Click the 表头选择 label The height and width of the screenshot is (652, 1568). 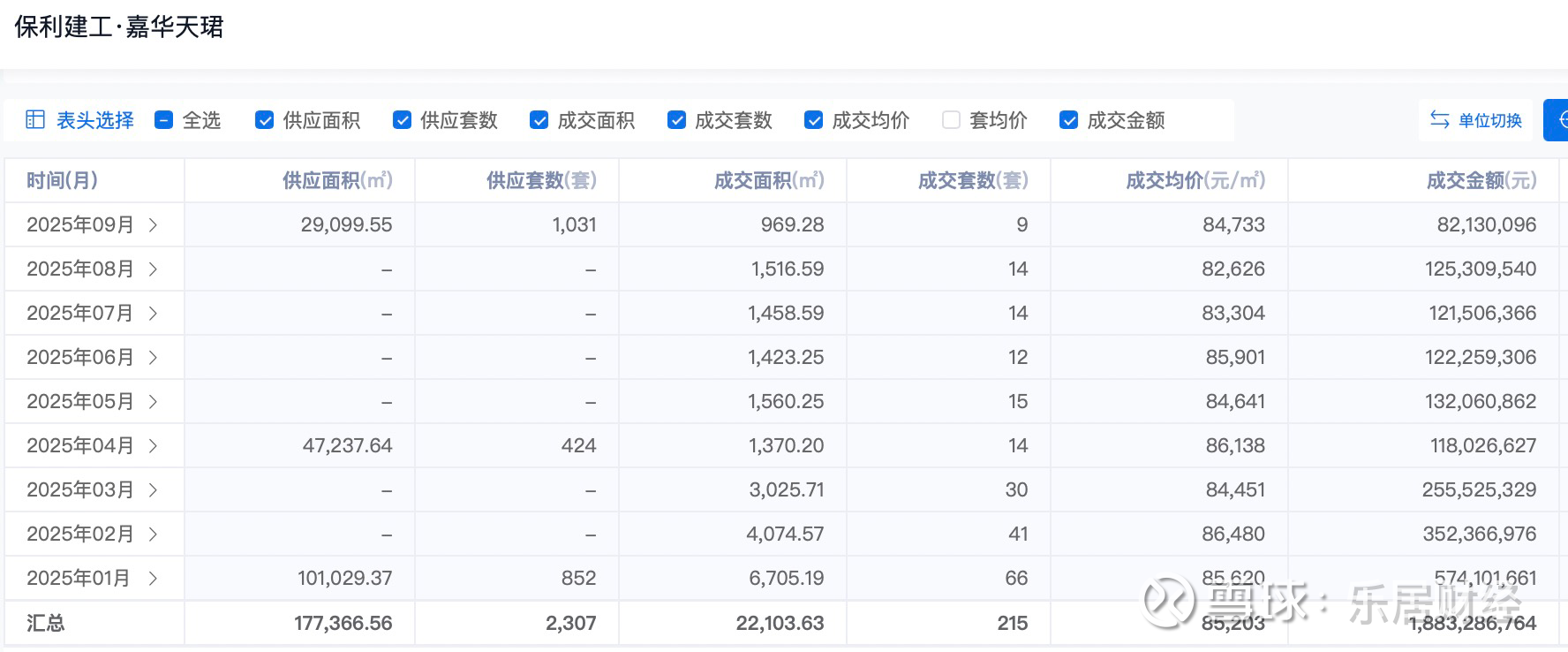coord(94,120)
